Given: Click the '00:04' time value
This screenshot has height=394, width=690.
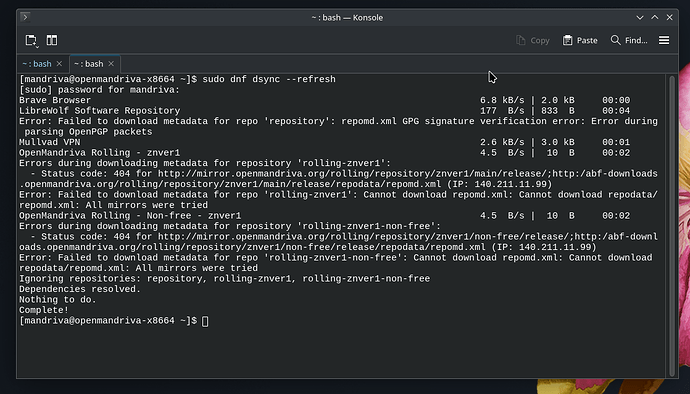Looking at the screenshot, I should (616, 111).
